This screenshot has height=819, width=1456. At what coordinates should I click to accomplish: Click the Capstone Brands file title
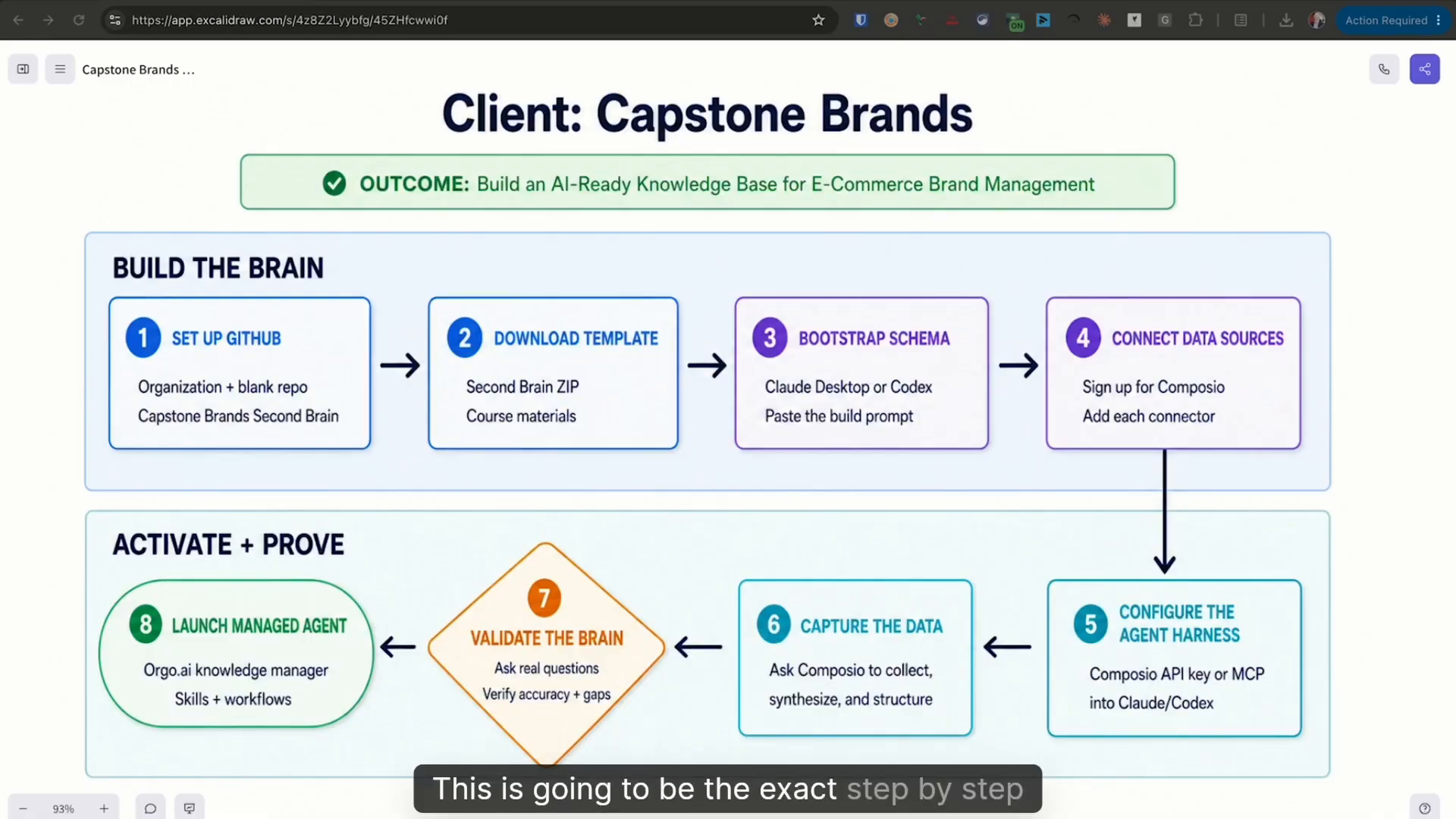coord(138,70)
